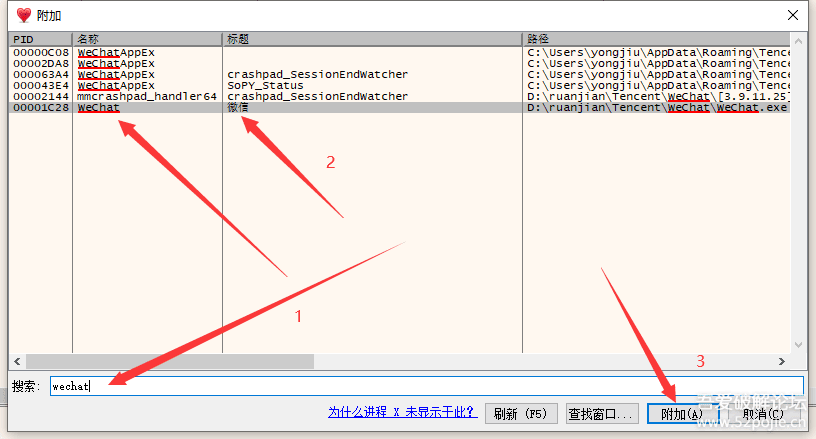Click the path ending in [3.9.11.25]
This screenshot has height=439, width=816.
(x=658, y=96)
